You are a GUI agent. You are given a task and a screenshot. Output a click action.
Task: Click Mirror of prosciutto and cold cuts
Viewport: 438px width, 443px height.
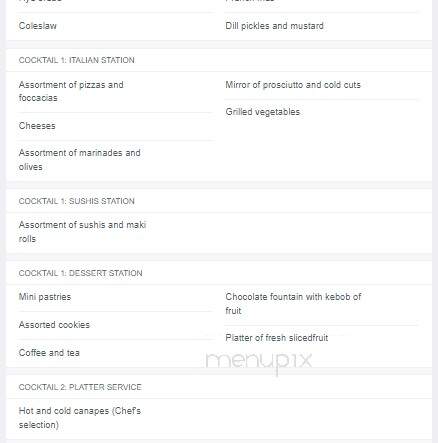pyautogui.click(x=293, y=85)
